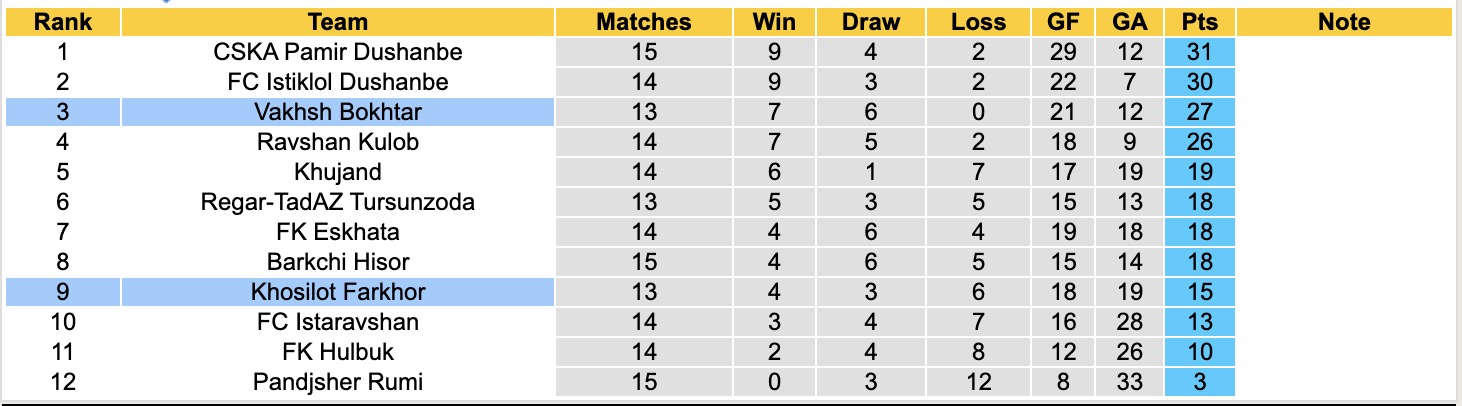Click the Pts column header

pyautogui.click(x=1199, y=22)
